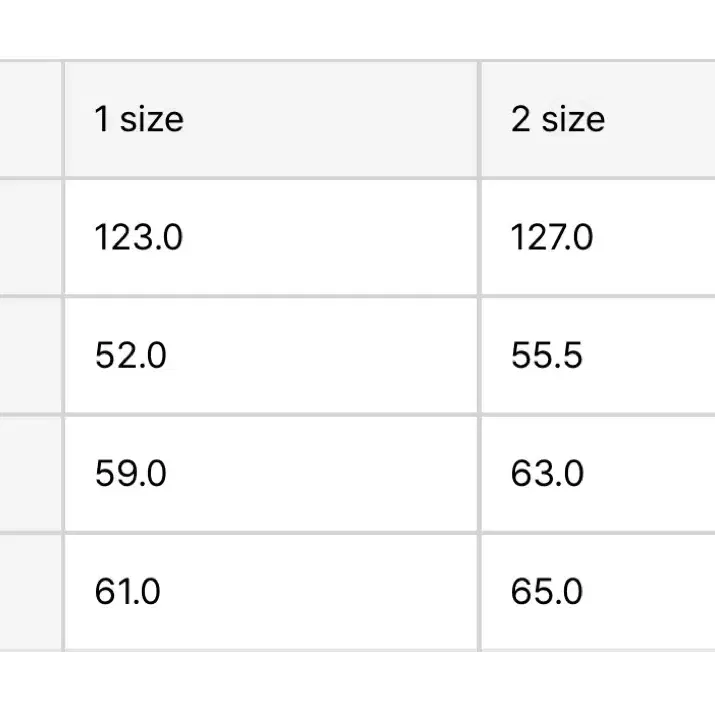Click the border line between 123.0 and 52.0
The height and width of the screenshot is (715, 715).
point(271,296)
